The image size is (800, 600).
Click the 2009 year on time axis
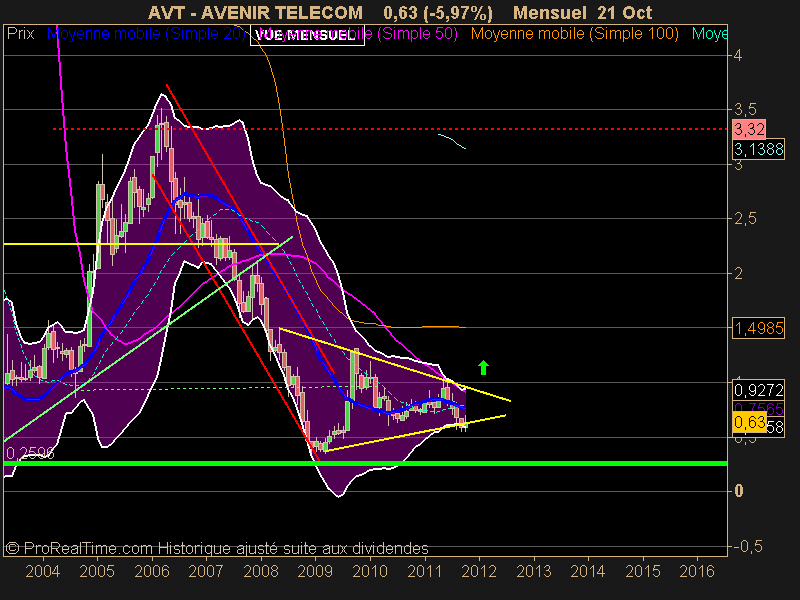[x=315, y=571]
